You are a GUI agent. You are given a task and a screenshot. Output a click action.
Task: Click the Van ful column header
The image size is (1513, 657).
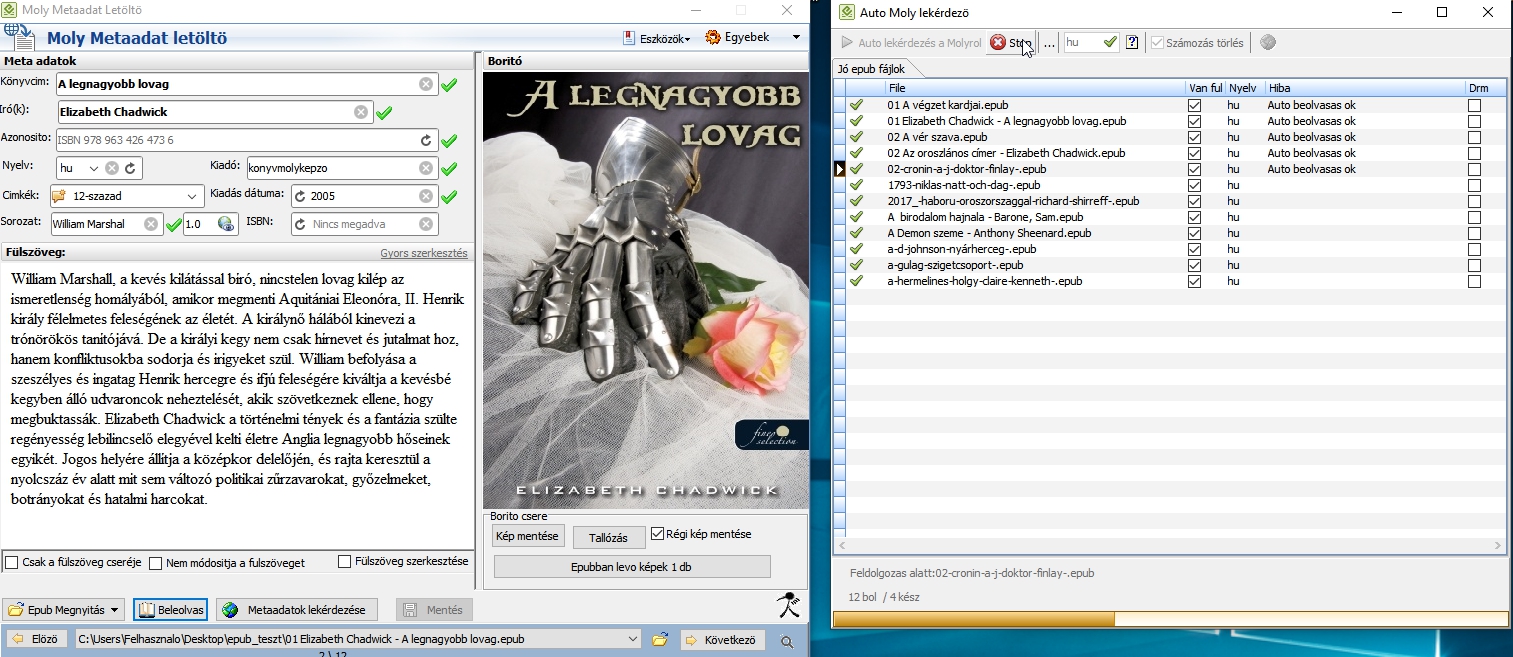pos(1205,88)
